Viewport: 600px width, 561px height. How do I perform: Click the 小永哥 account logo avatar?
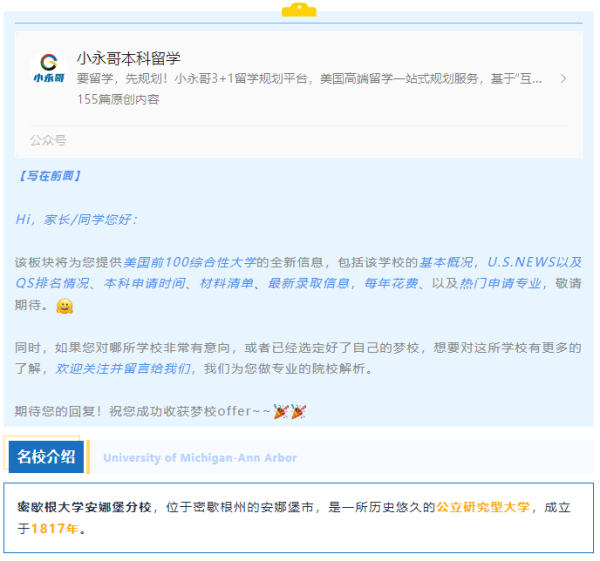[x=48, y=69]
